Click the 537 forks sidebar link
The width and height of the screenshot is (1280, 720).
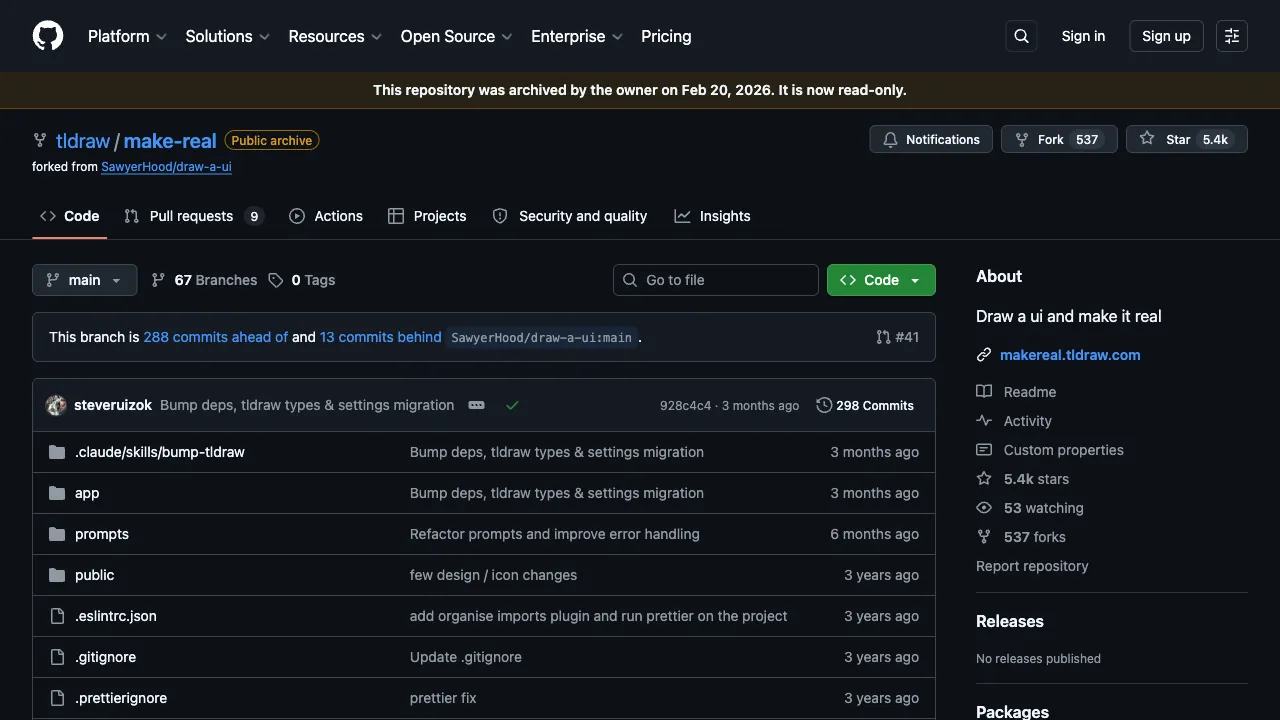1021,537
